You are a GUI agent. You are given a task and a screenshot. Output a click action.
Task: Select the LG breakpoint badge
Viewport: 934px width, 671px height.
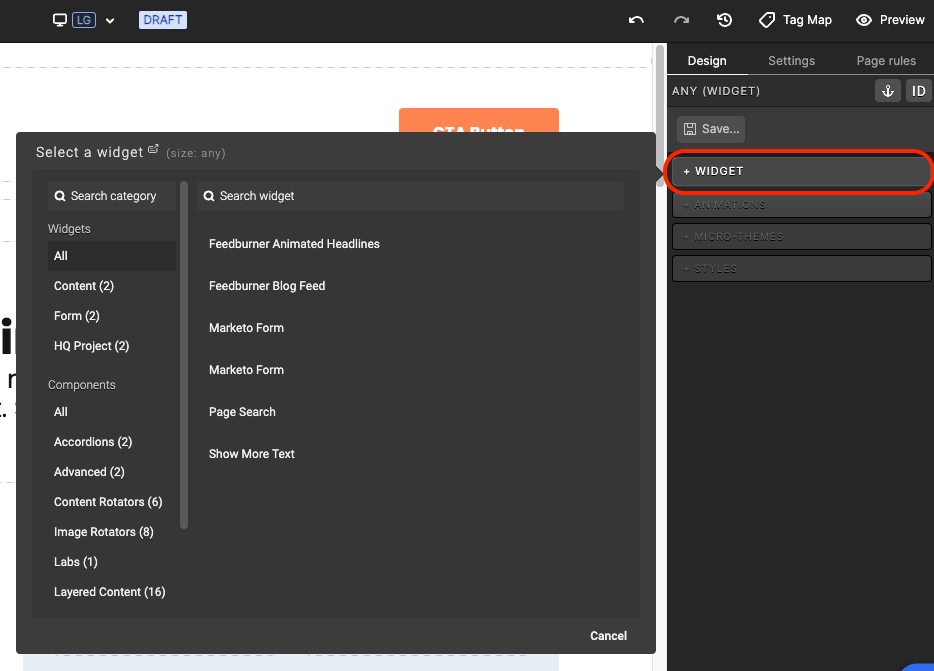point(84,20)
